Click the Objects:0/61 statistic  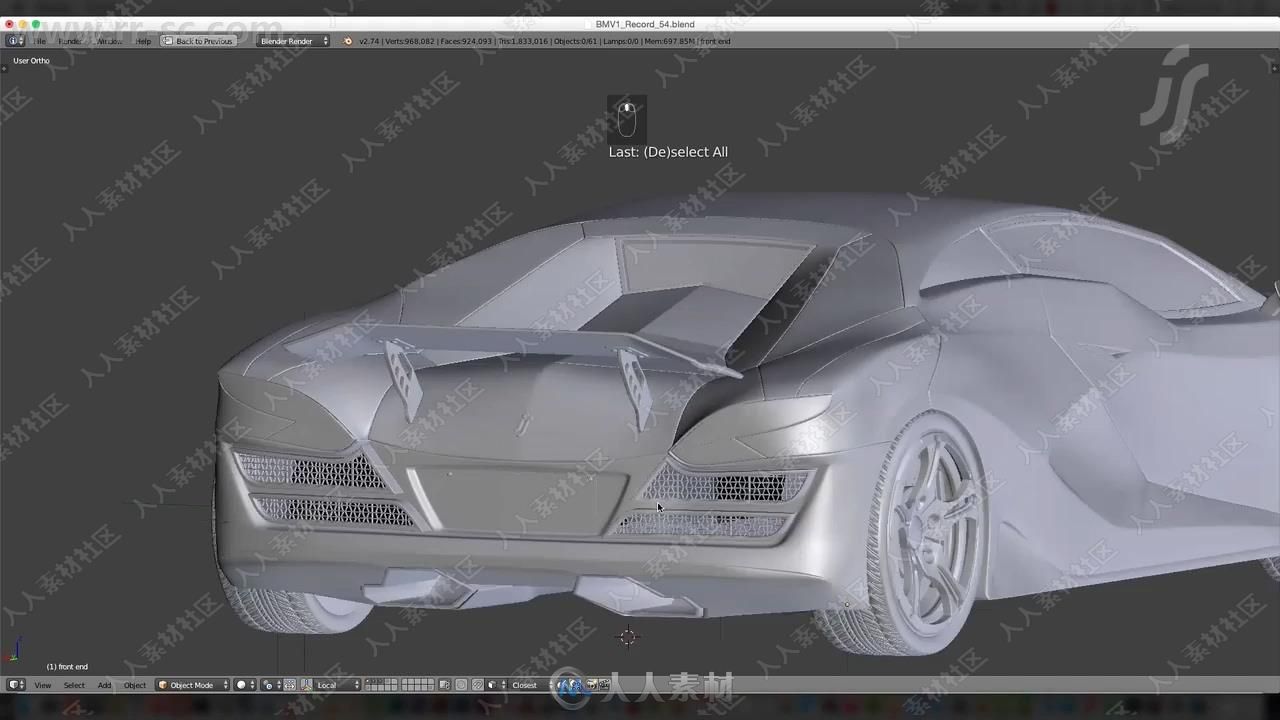(x=575, y=41)
